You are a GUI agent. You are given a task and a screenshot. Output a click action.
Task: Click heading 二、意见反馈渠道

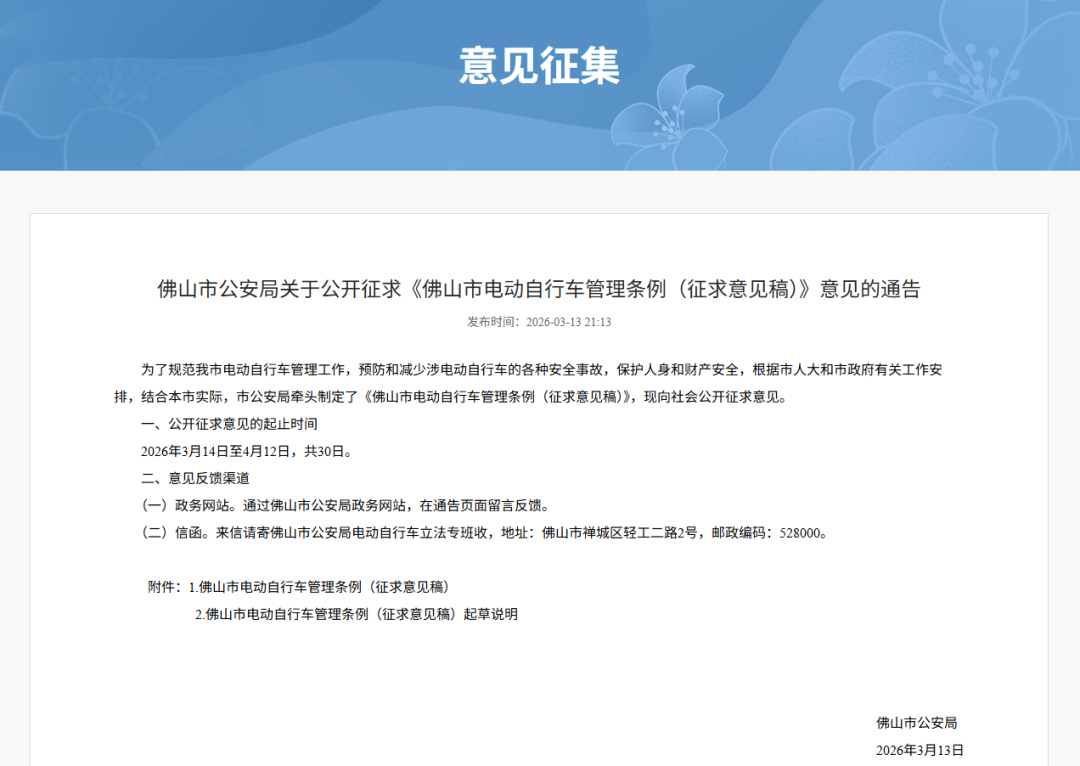pos(196,478)
